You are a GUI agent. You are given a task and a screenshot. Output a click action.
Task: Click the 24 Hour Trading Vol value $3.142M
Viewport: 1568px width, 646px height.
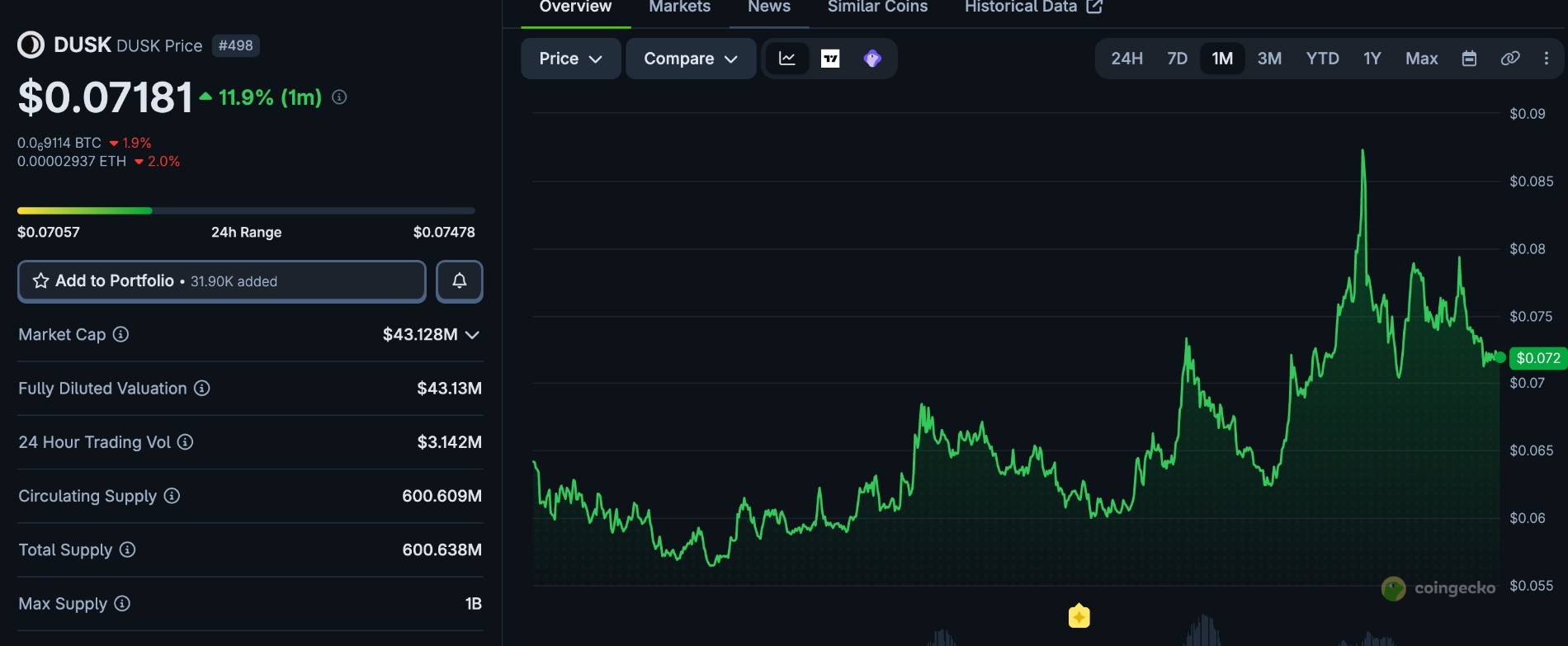(449, 442)
